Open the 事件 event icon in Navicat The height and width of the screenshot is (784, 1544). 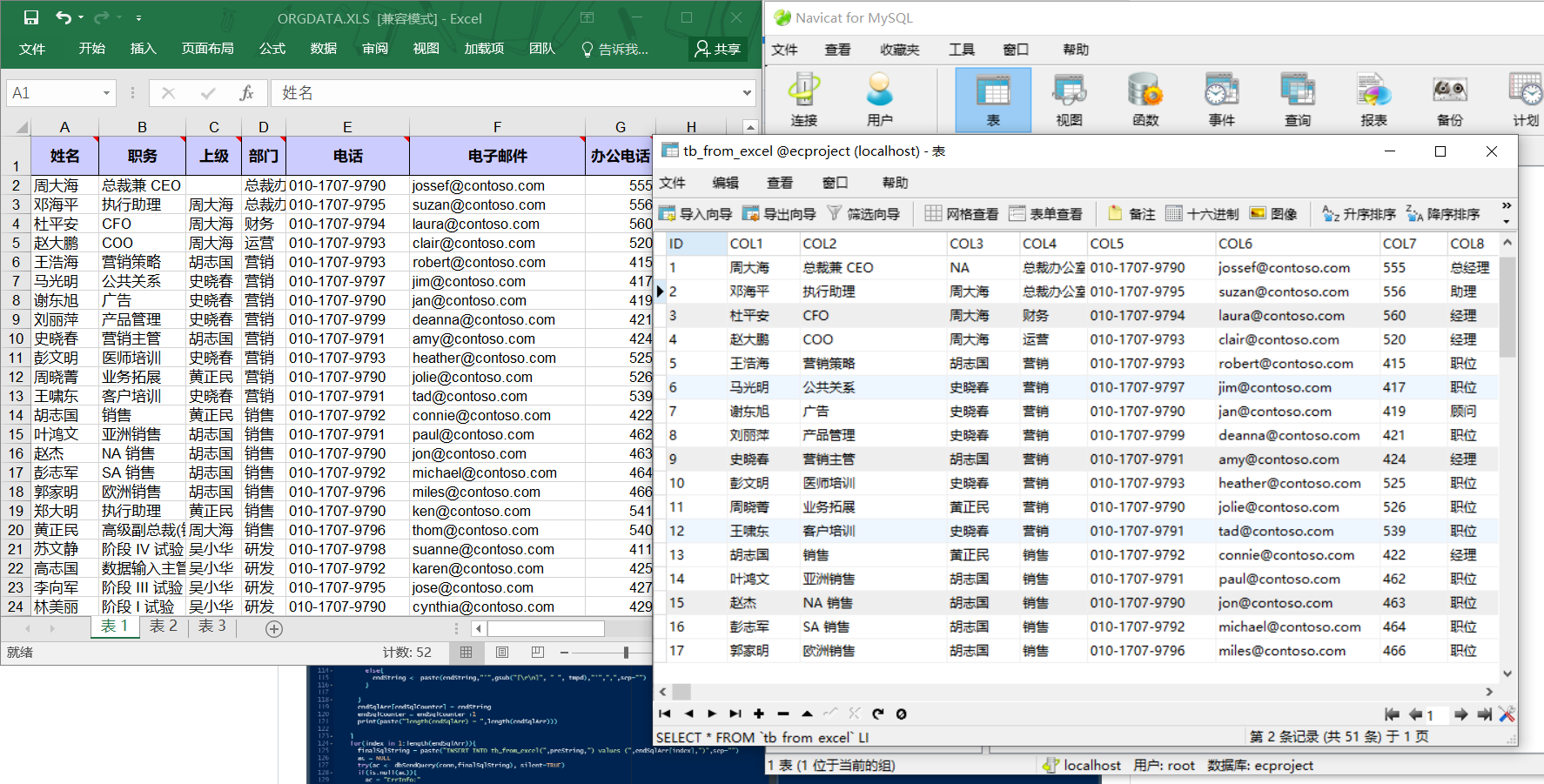click(1222, 99)
